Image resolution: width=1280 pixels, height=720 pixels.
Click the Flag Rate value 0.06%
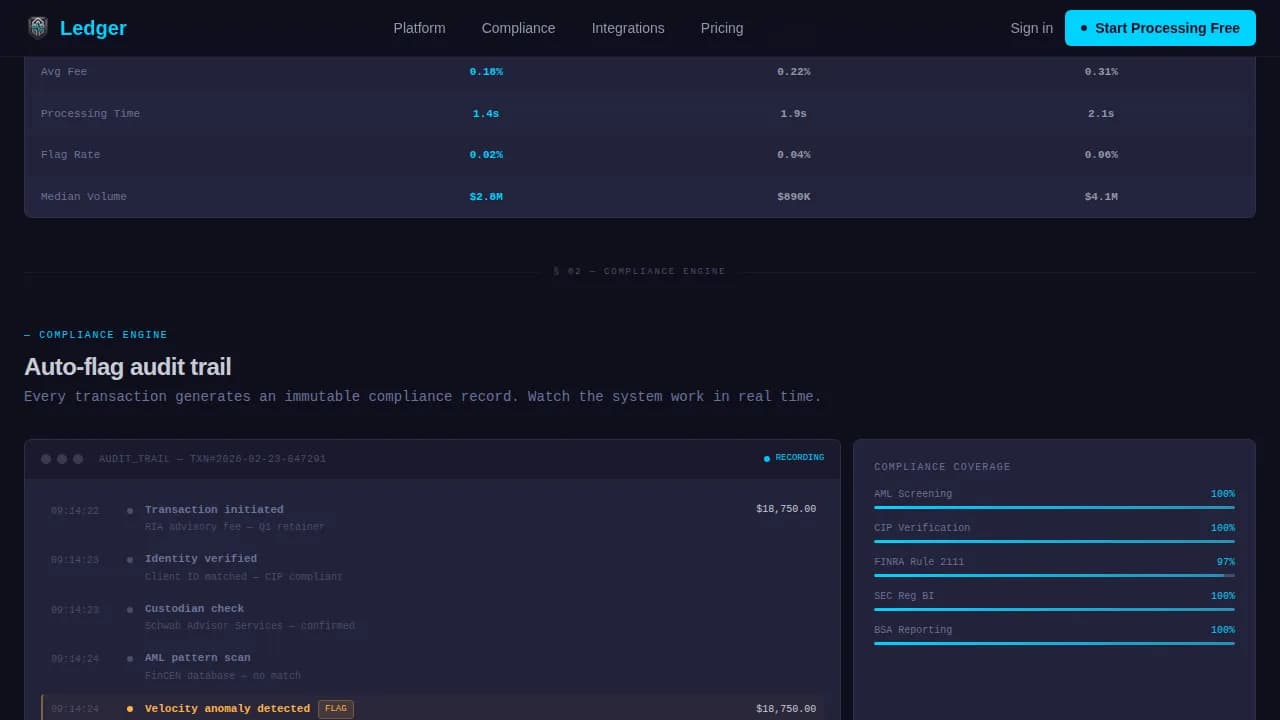click(1101, 155)
